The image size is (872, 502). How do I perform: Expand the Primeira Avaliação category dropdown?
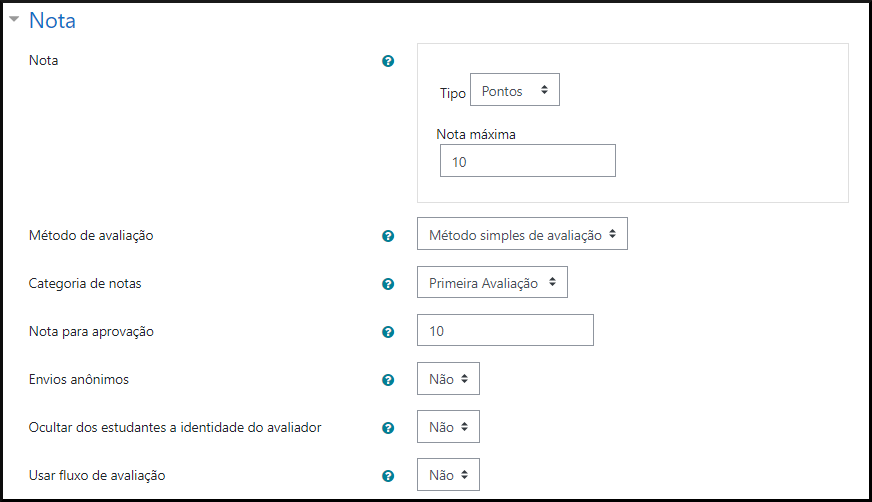coord(492,283)
